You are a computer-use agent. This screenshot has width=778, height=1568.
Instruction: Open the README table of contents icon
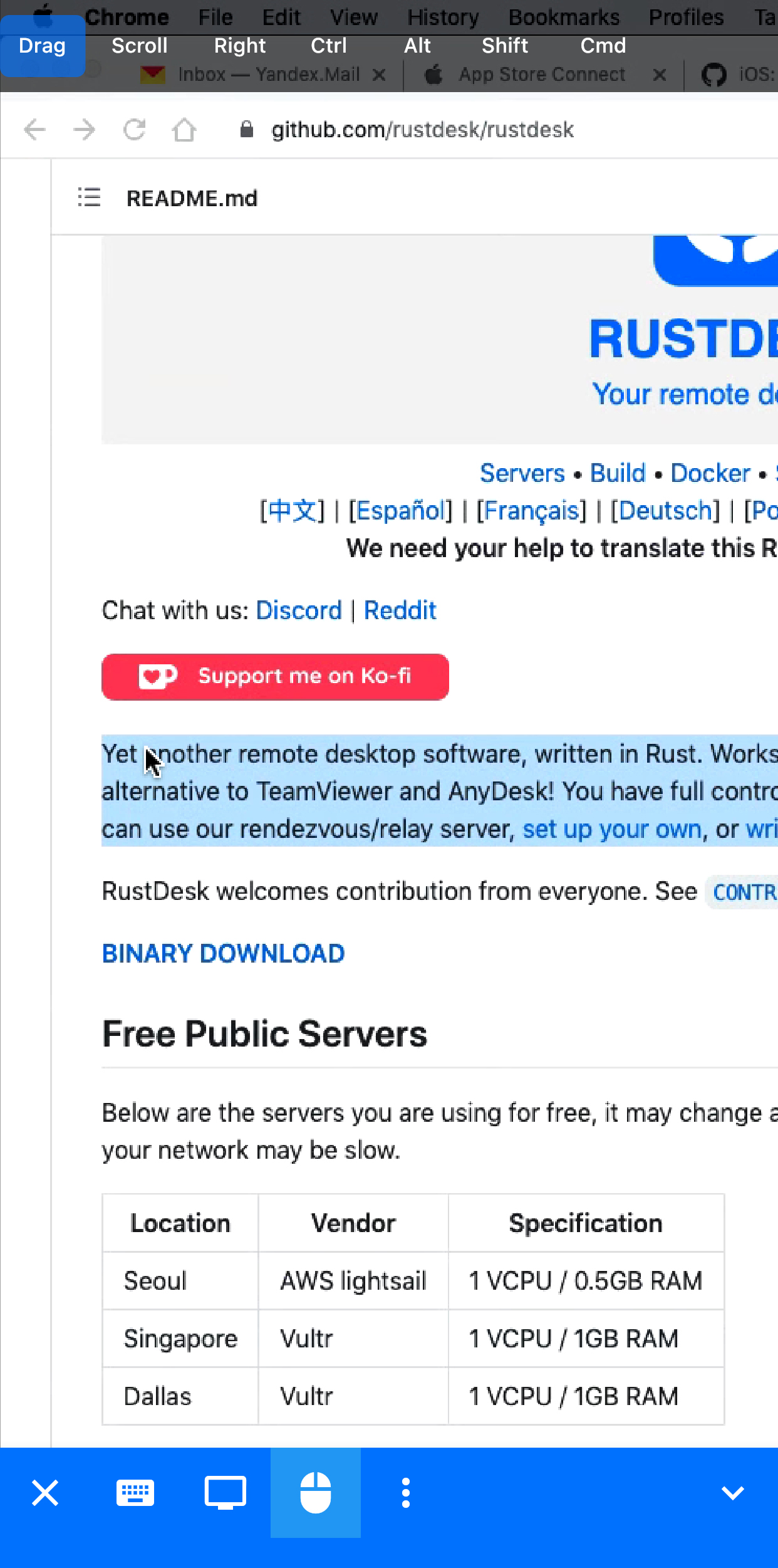tap(89, 197)
